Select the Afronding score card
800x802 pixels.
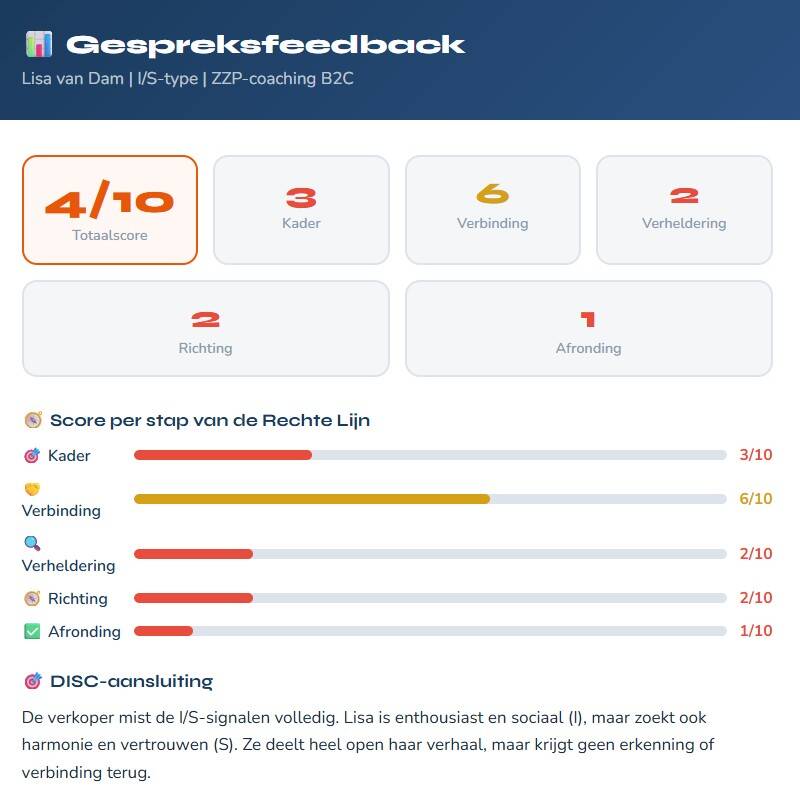588,328
